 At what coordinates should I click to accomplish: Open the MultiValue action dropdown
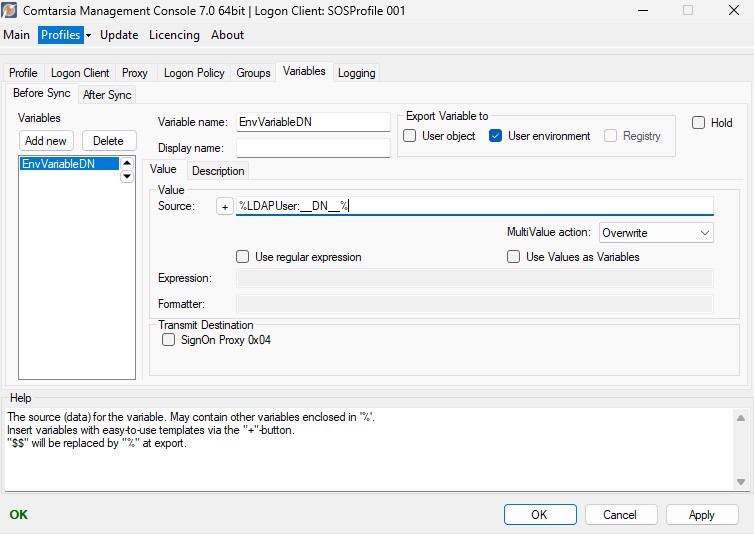point(656,233)
